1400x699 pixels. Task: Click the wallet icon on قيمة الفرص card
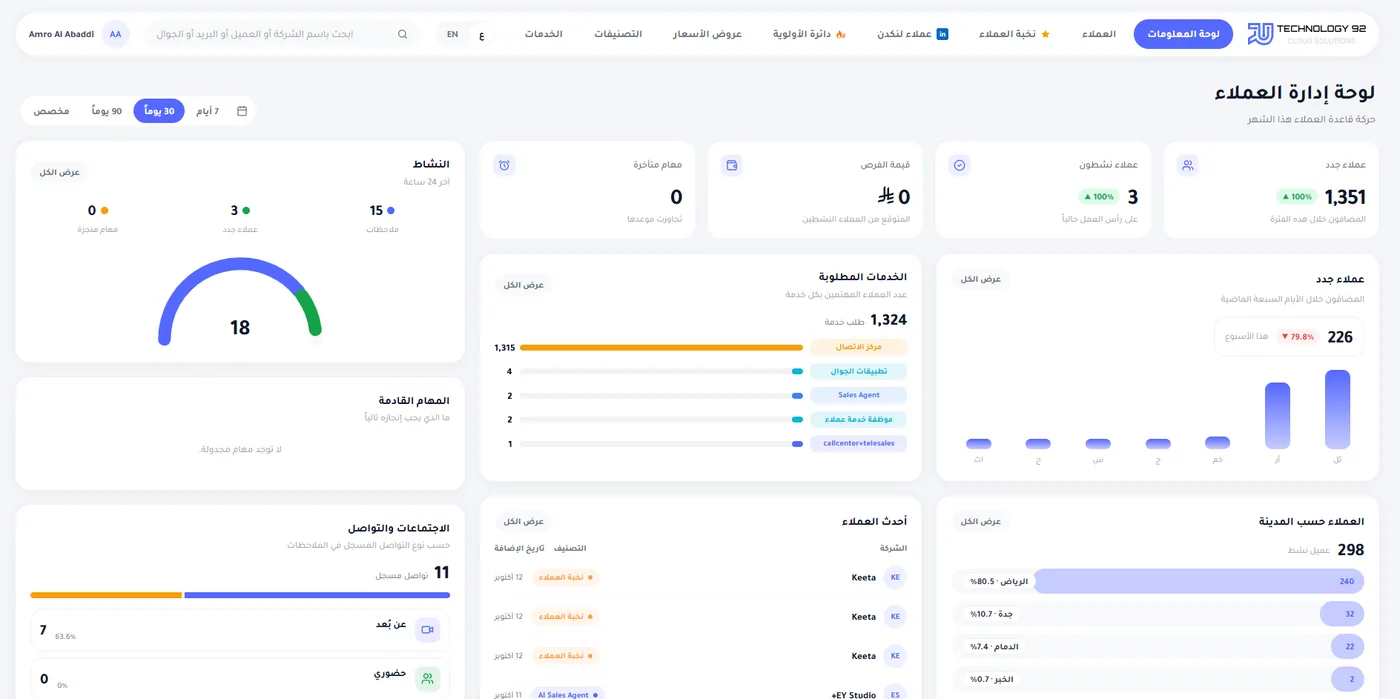(732, 165)
